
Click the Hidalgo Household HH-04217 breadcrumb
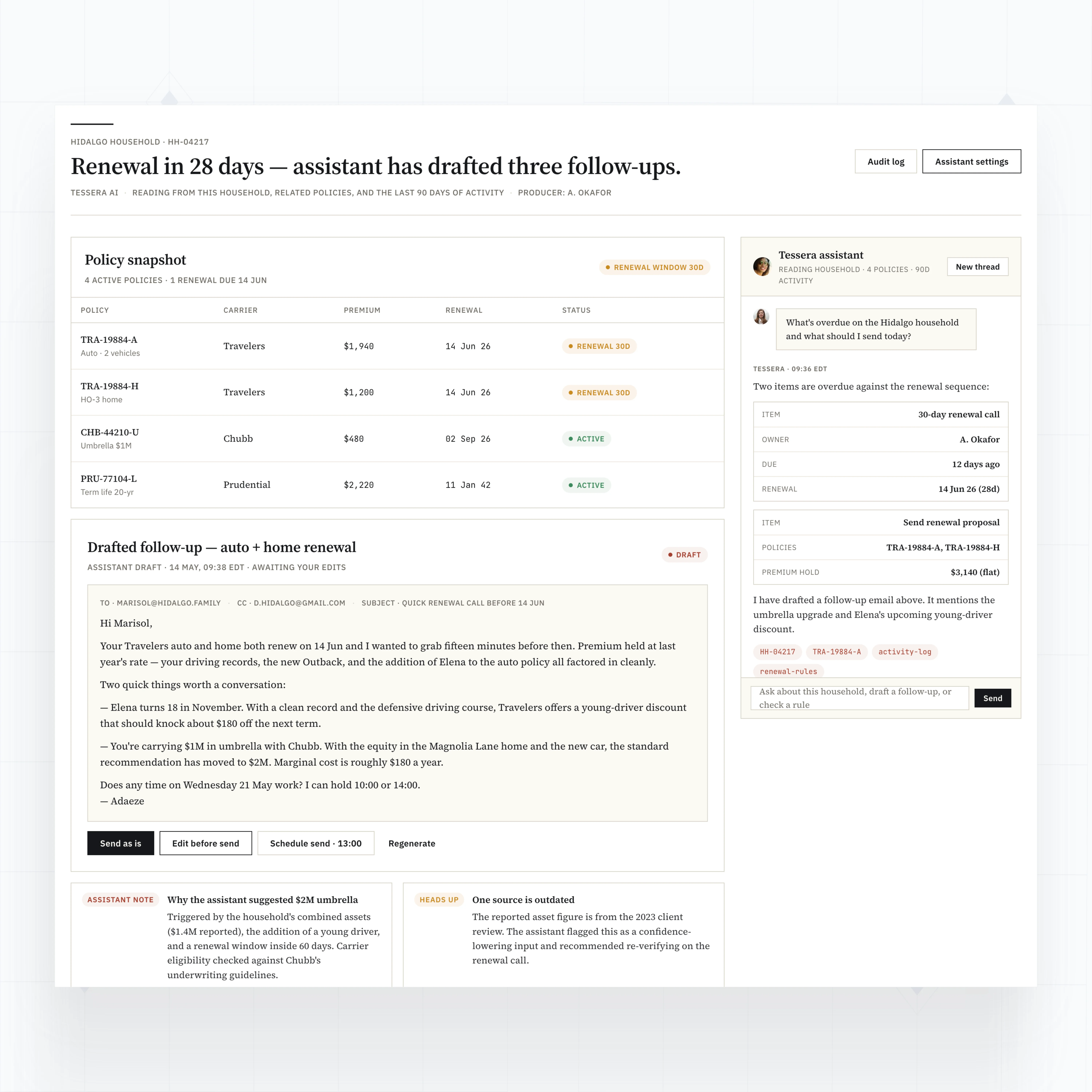pyautogui.click(x=140, y=142)
